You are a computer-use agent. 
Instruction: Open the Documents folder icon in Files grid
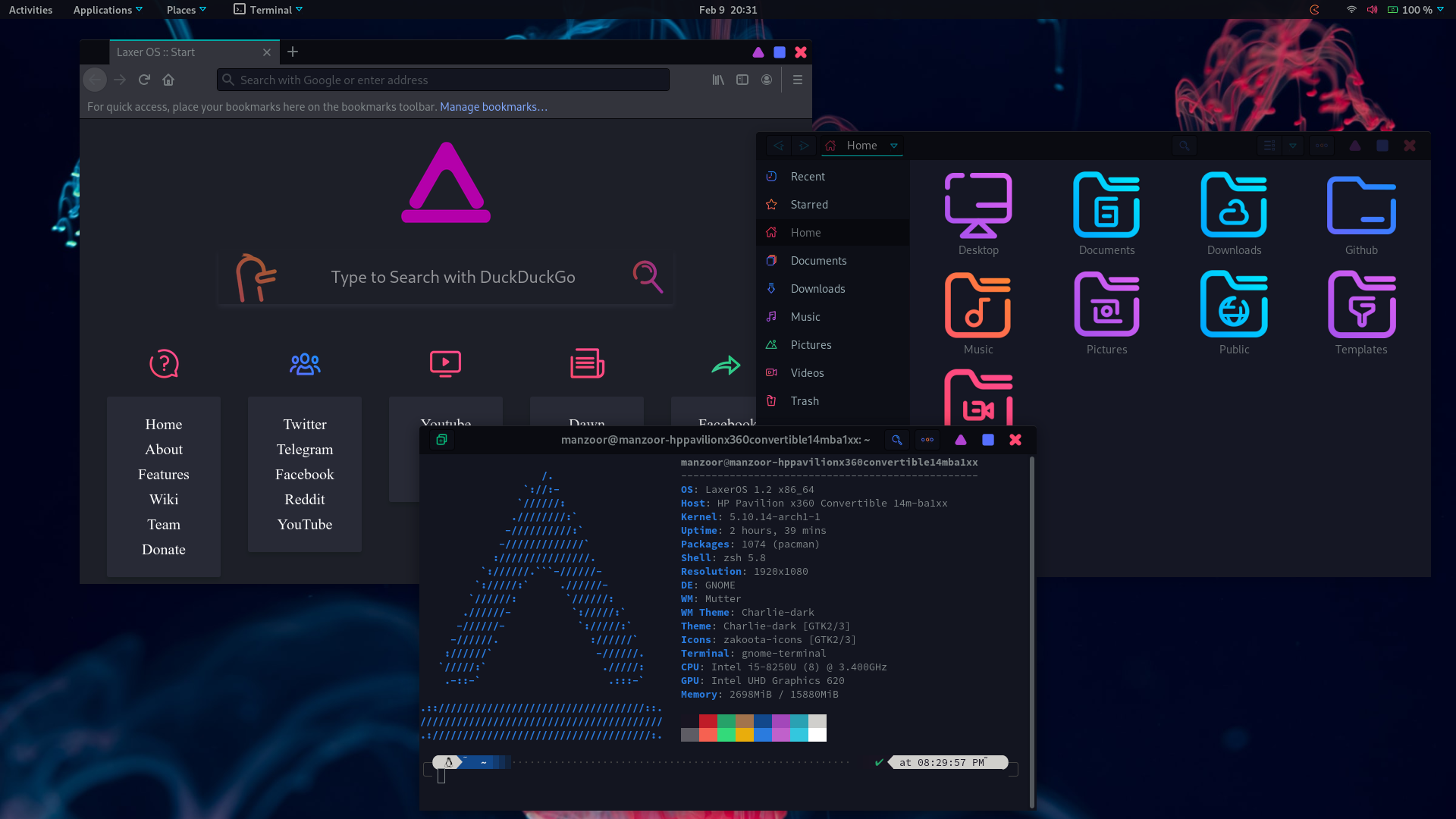(1106, 206)
